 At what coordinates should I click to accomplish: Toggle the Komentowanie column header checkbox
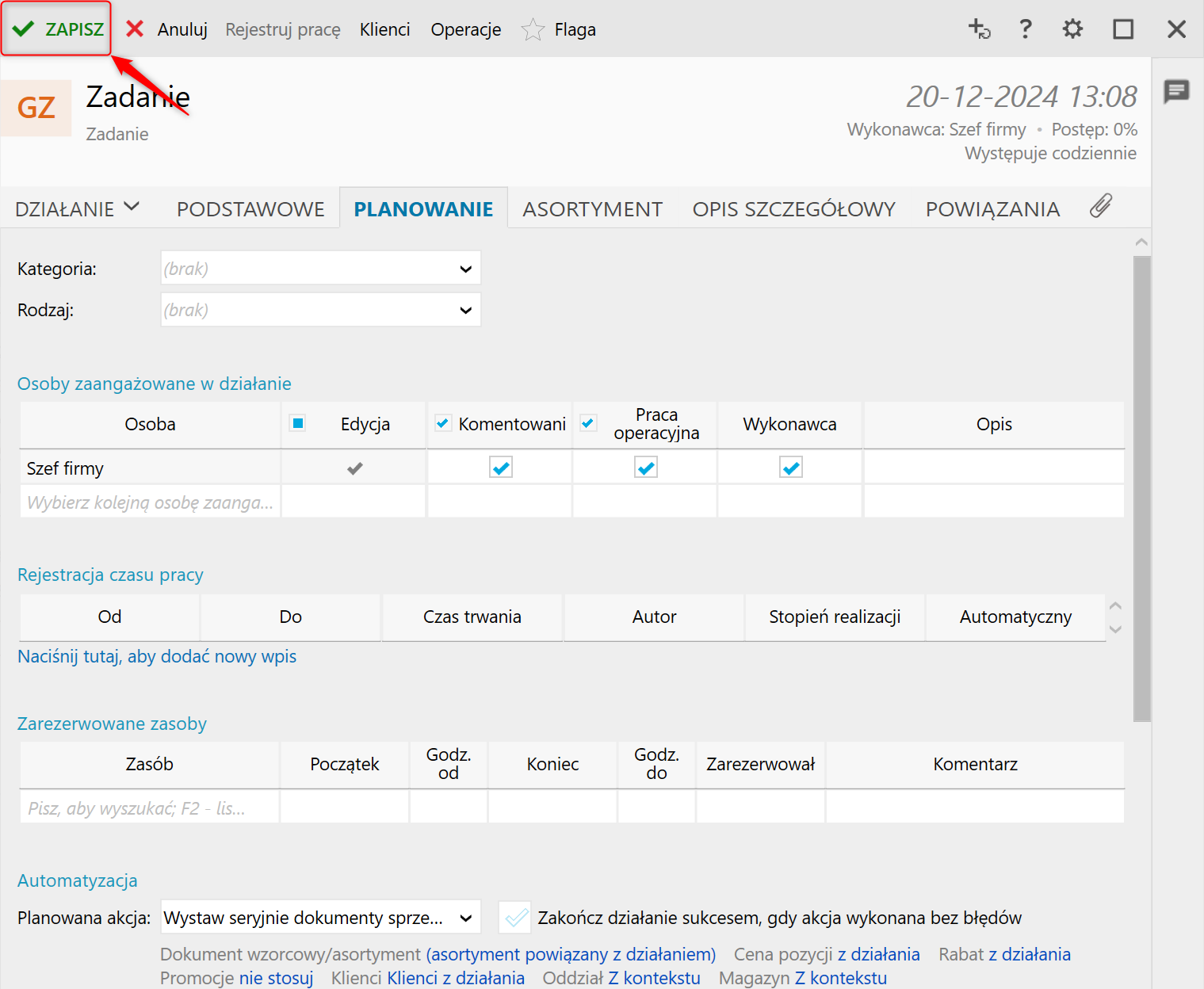(443, 423)
